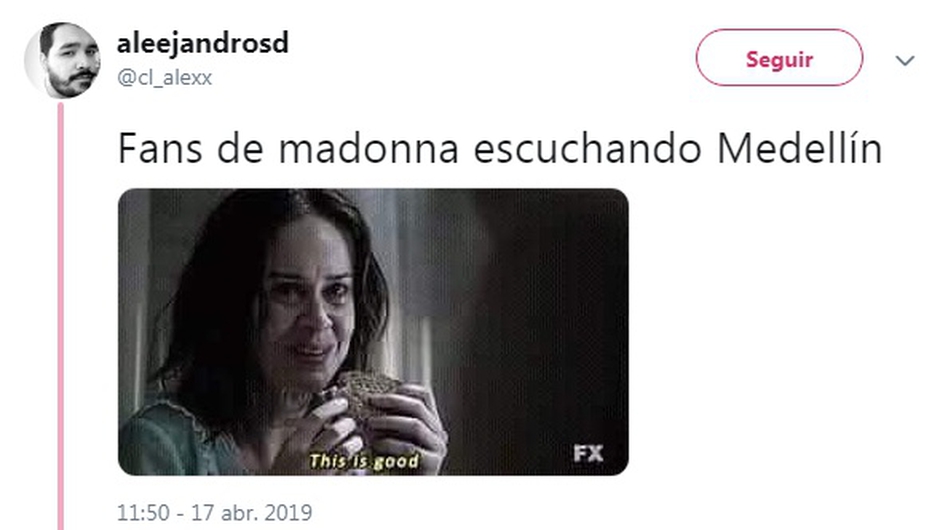Viewport: 932px width, 530px height.
Task: Open the aleejandrosd profile avatar
Action: 62,60
